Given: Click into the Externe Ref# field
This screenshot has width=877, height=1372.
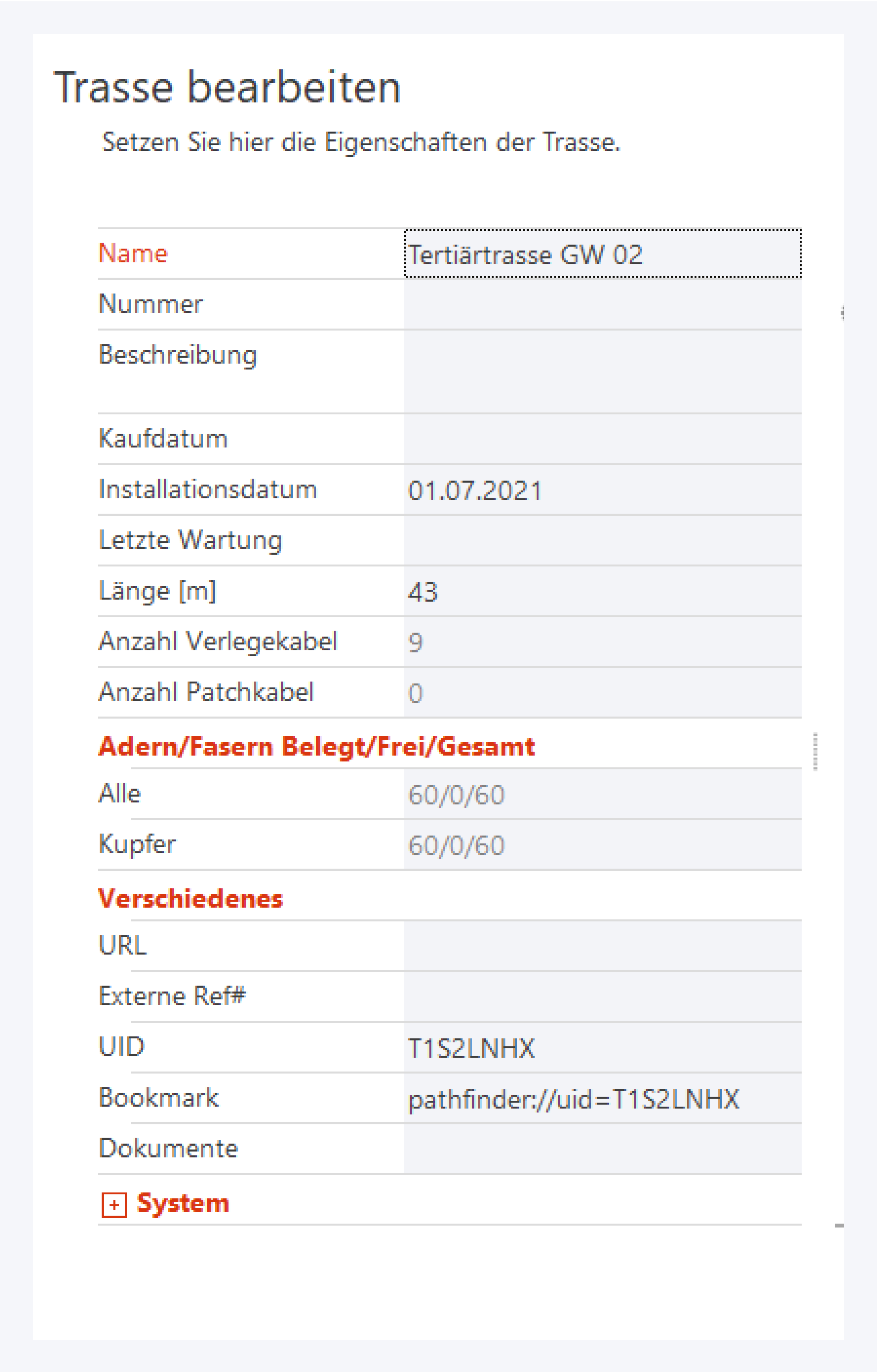Looking at the screenshot, I should [602, 997].
